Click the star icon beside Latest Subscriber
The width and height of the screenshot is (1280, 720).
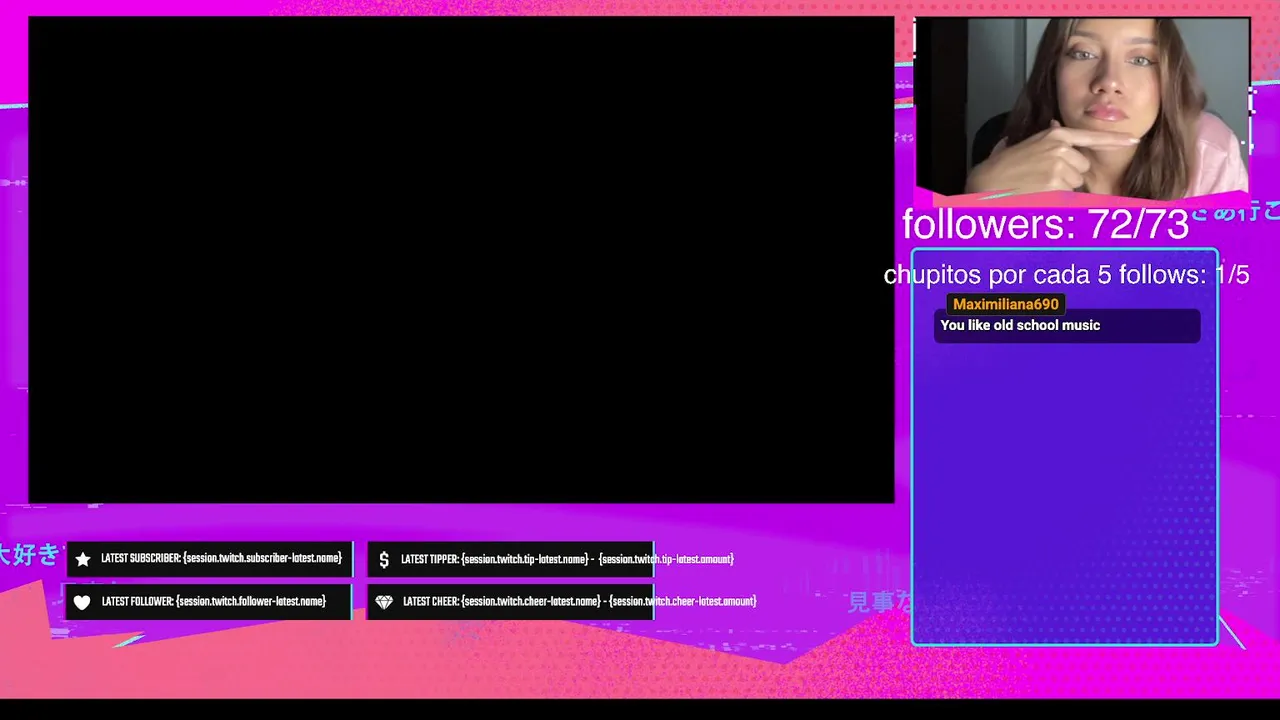(x=83, y=559)
